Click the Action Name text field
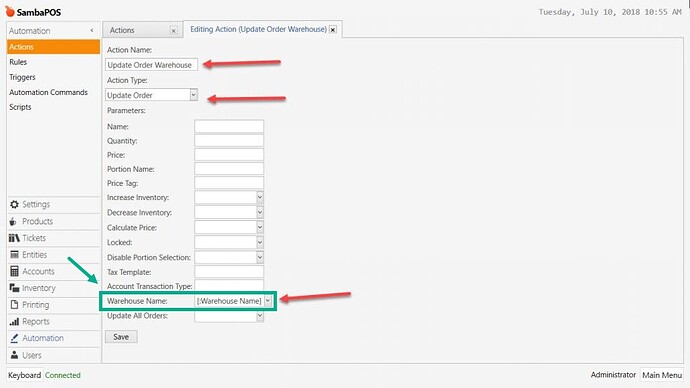Screen dimensions: 690x388 [x=151, y=65]
